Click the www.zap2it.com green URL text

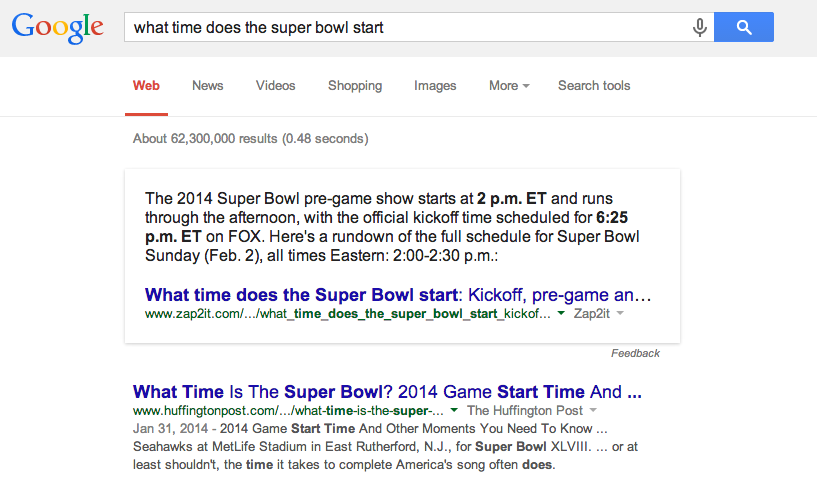(x=348, y=314)
